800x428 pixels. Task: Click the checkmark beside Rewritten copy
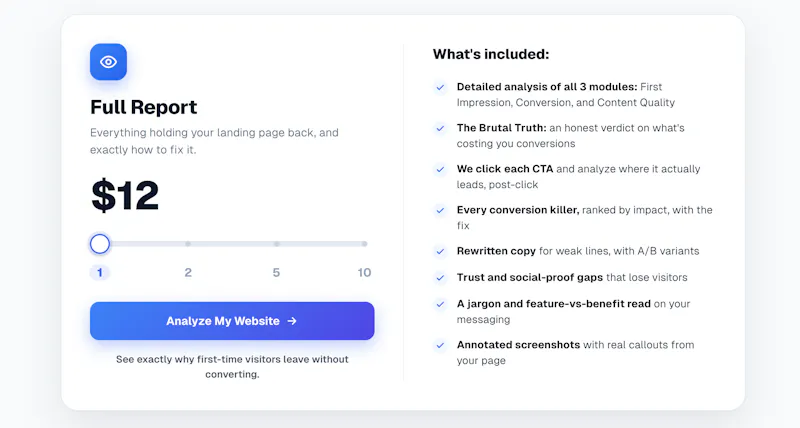(440, 251)
